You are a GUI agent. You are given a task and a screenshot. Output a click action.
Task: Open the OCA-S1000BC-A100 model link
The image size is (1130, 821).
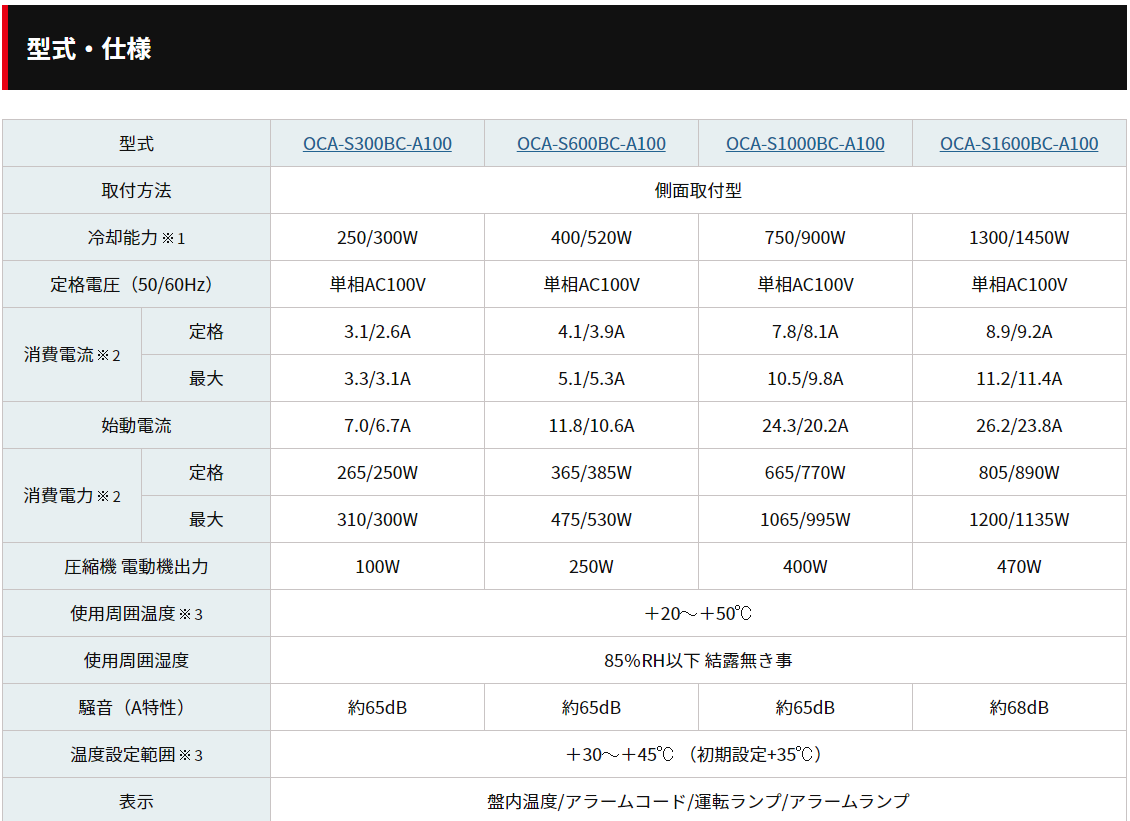click(x=805, y=143)
